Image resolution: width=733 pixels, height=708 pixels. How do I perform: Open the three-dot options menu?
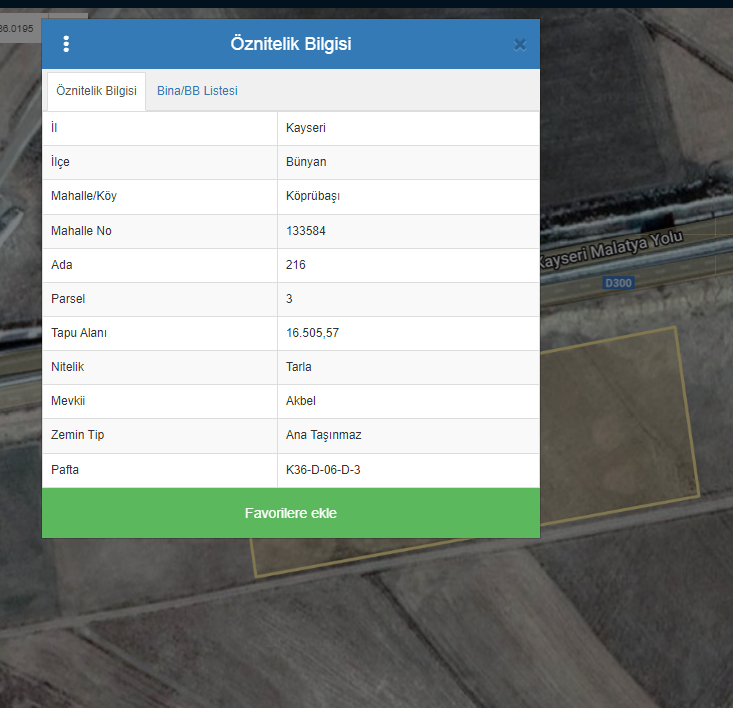66,44
